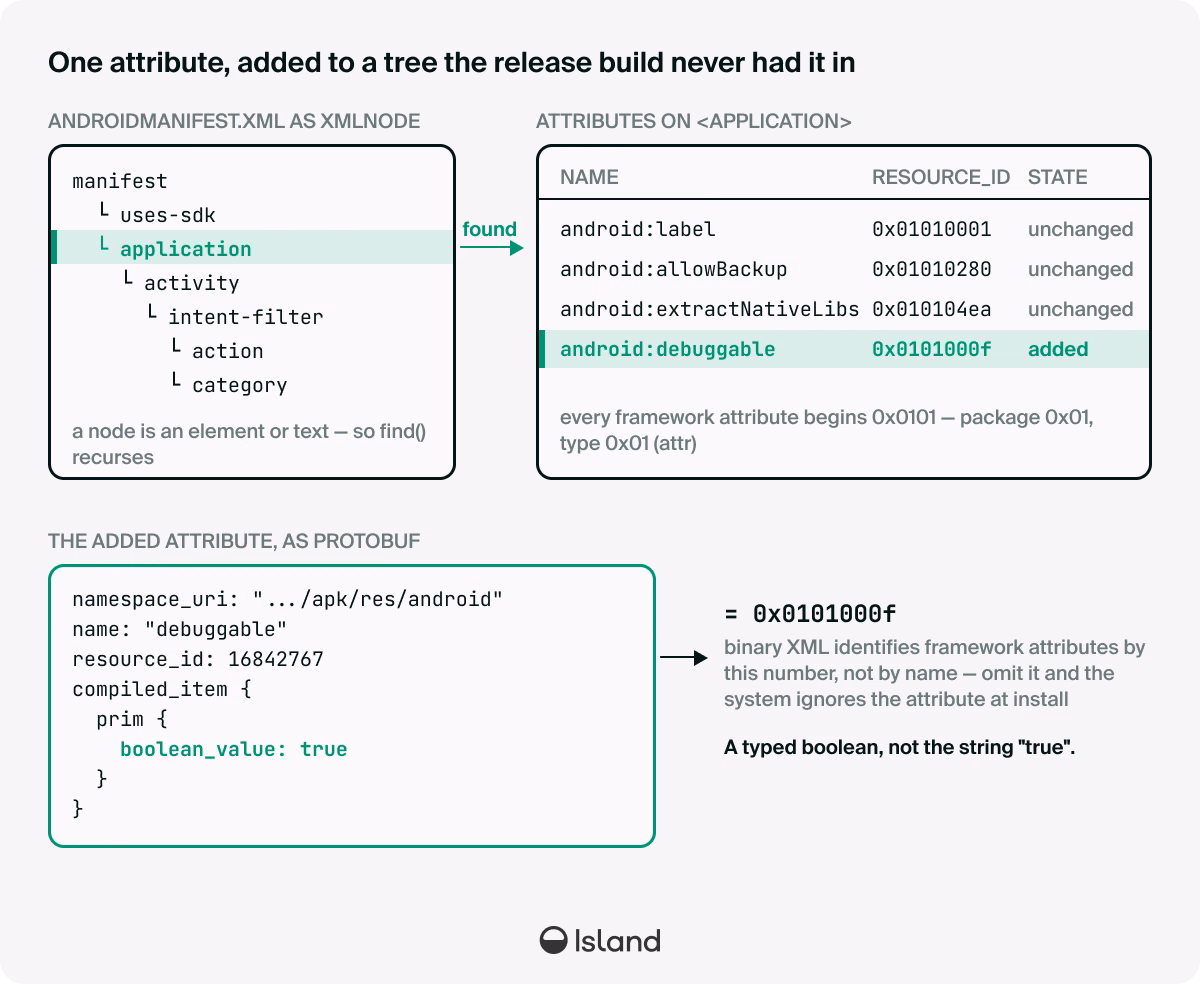Click the android:debuggable attribute name

pos(668,349)
